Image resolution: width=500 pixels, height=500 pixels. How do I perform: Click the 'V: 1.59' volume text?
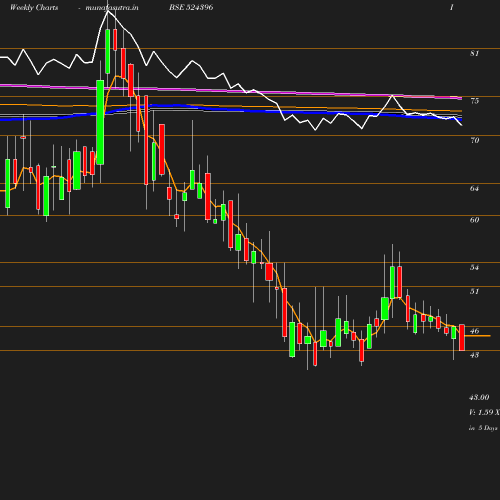click(x=481, y=412)
